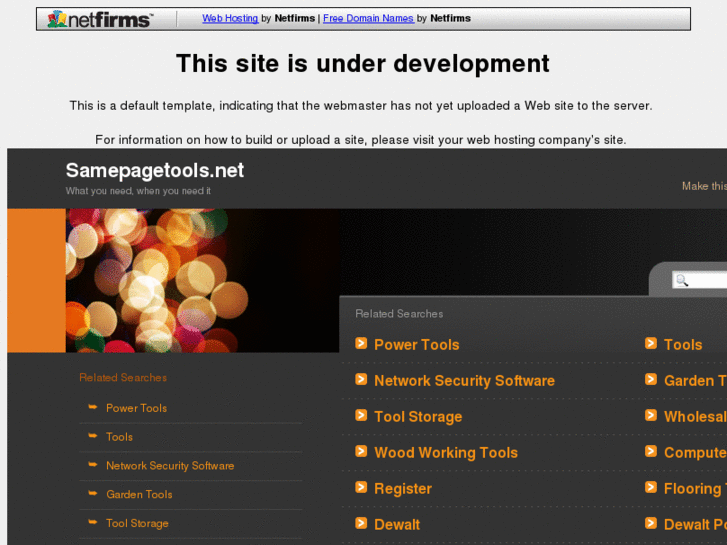Click arrow icon beside Register
Viewport: 727px width, 545px height.
361,487
